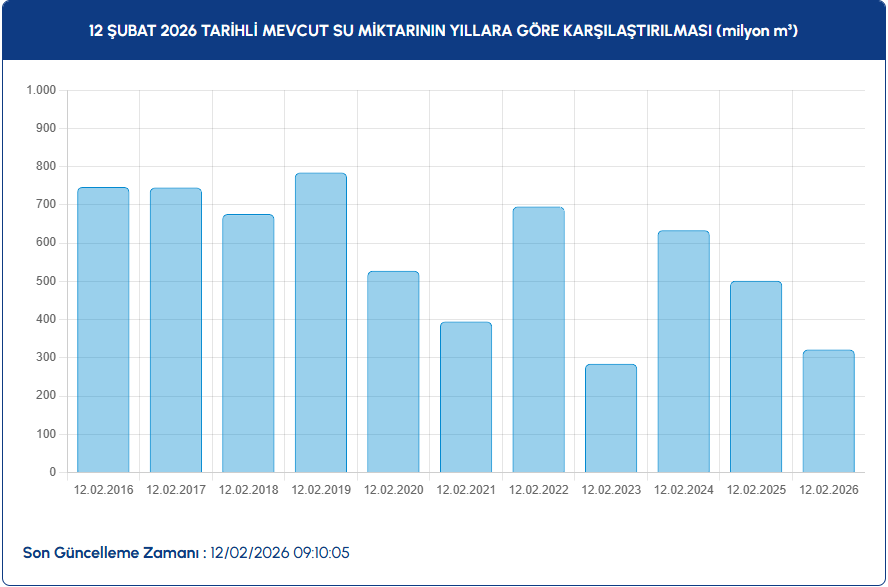Image resolution: width=888 pixels, height=587 pixels.
Task: Click the 12.02.2022 bar
Action: tap(538, 340)
